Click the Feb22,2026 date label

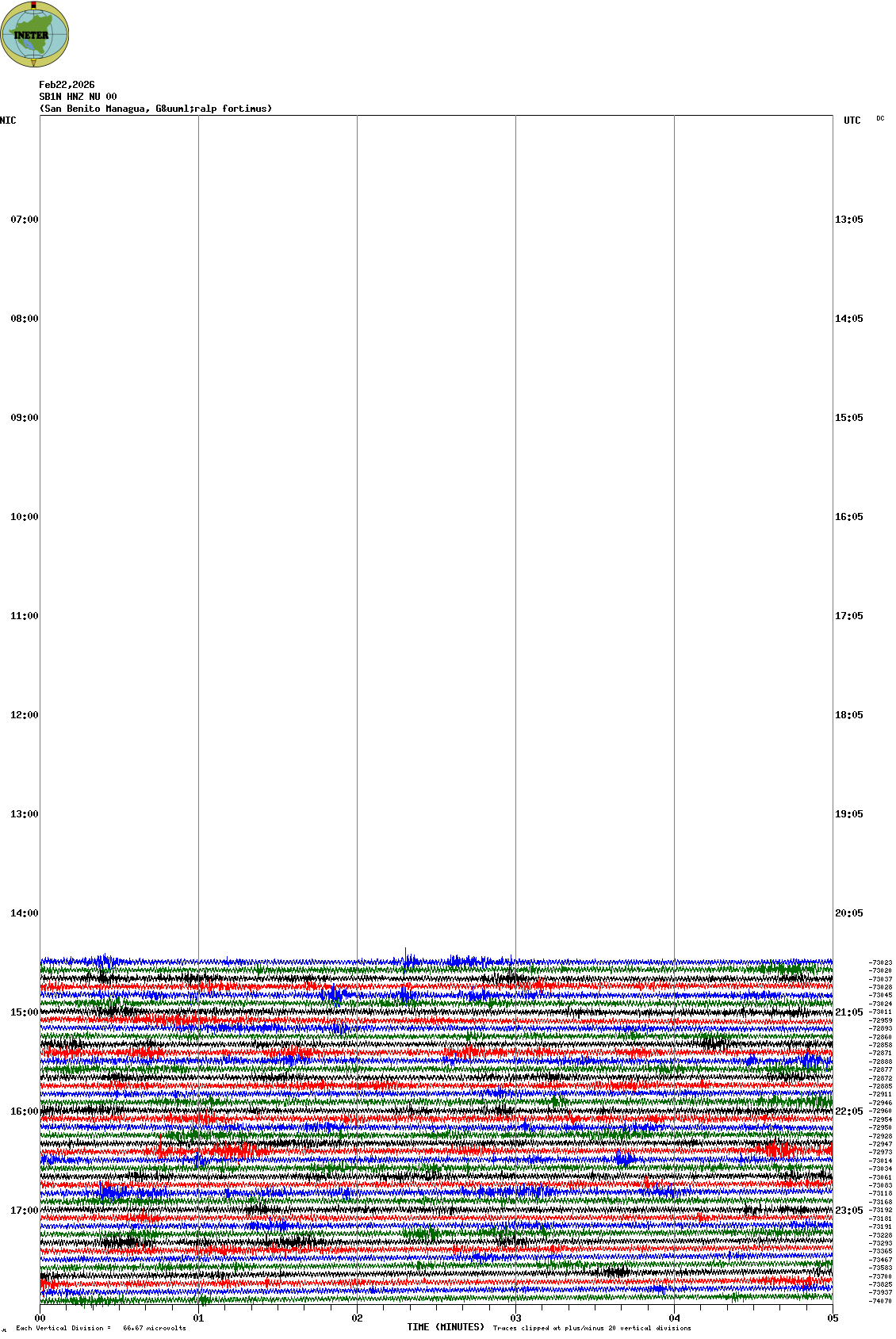(67, 85)
